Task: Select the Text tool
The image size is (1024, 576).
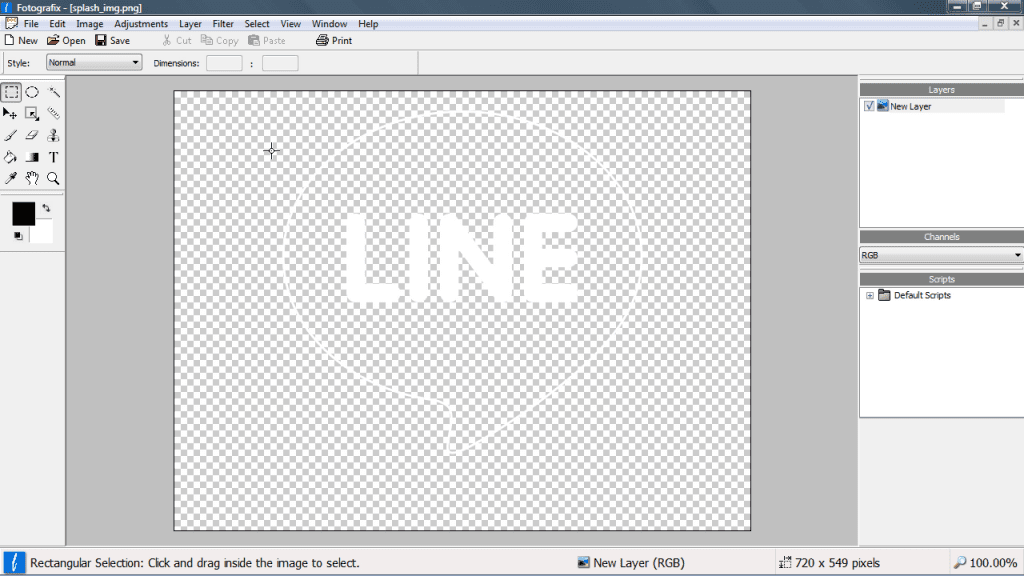Action: point(54,157)
